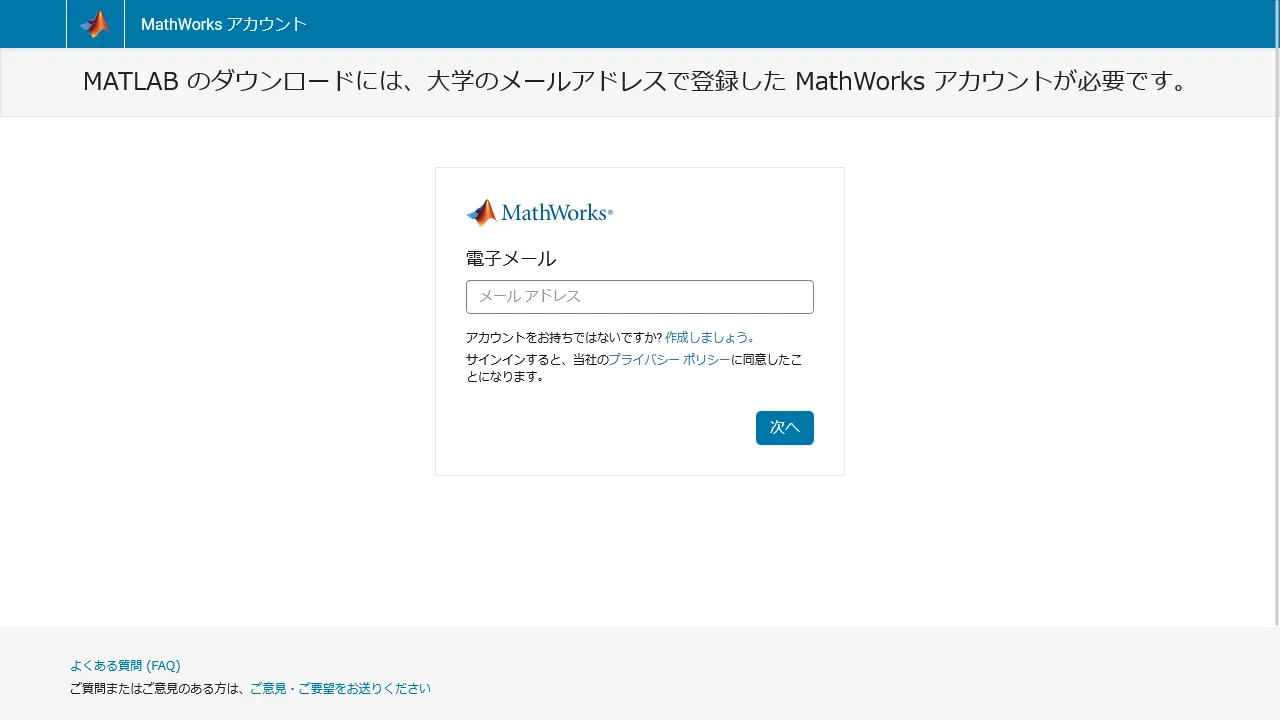
Task: Open the プライバシー ポリシー link
Action: [669, 359]
